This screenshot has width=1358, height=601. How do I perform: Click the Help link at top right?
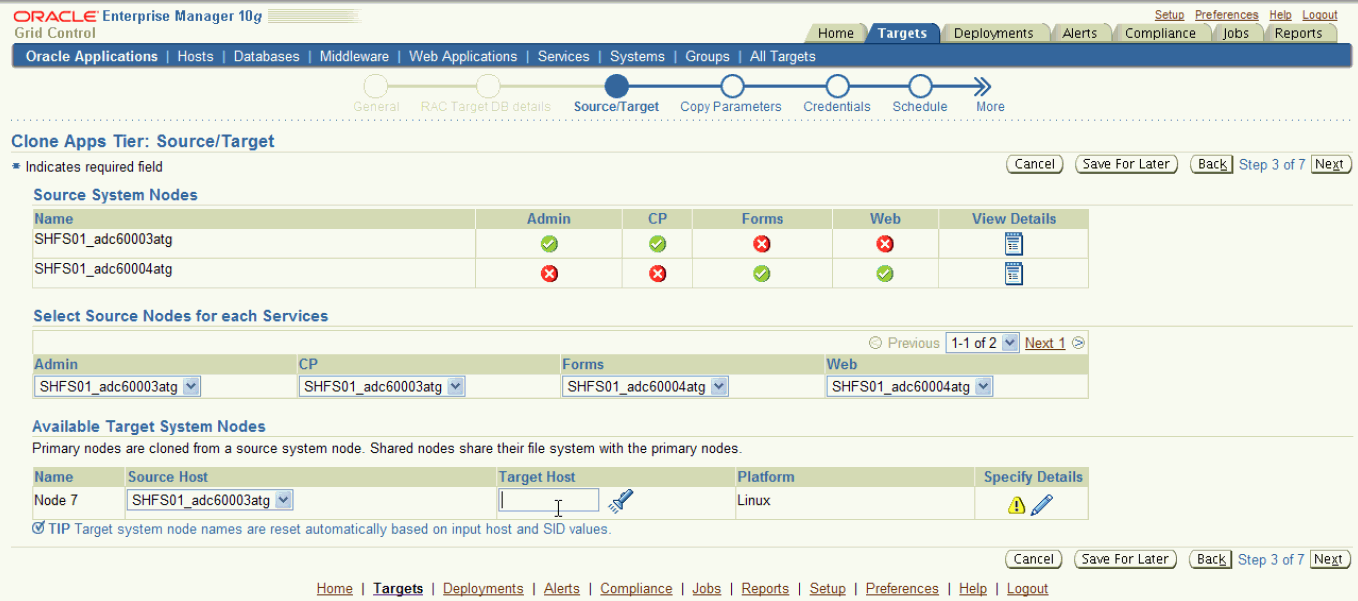(x=1280, y=15)
